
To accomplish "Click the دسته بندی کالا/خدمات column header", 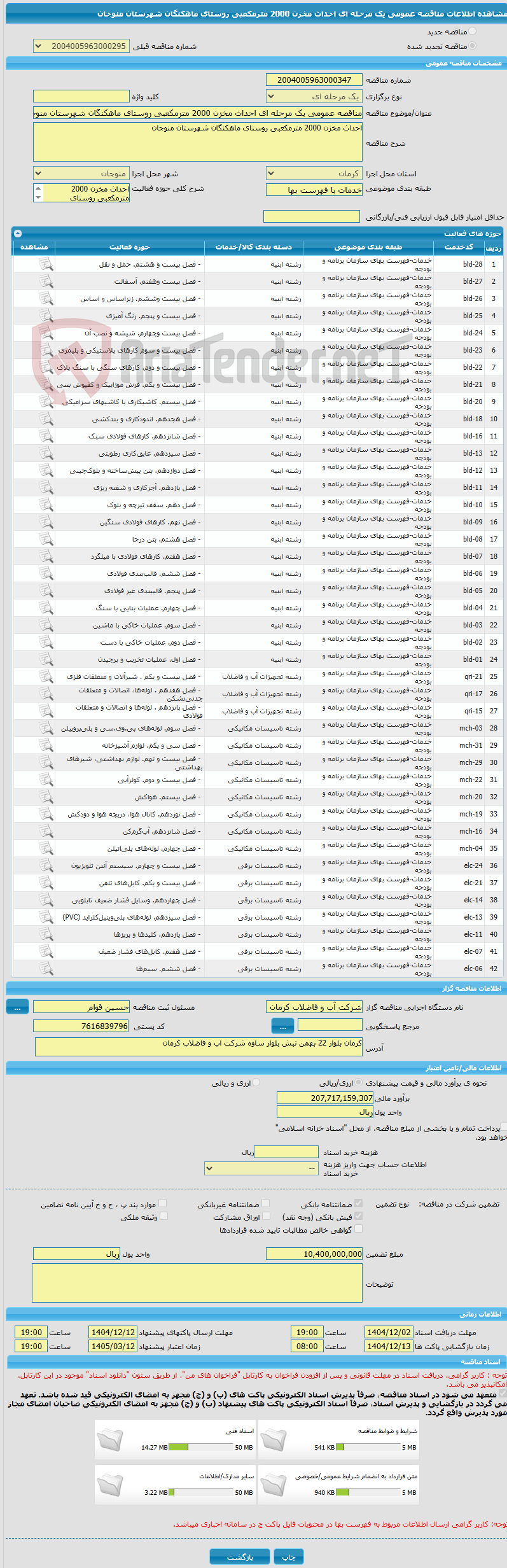I will click(254, 247).
